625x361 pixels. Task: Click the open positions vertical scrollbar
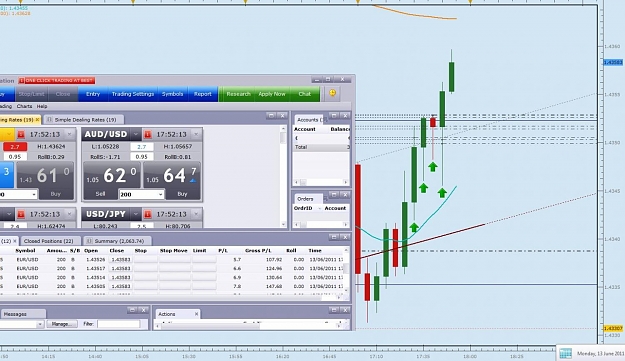[346, 270]
